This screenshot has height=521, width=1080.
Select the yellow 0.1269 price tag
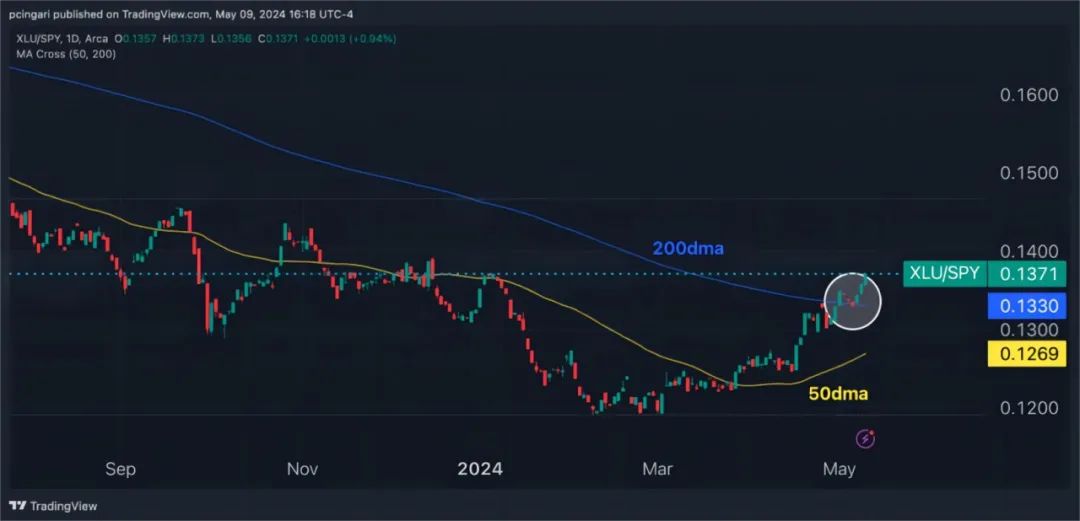1027,354
